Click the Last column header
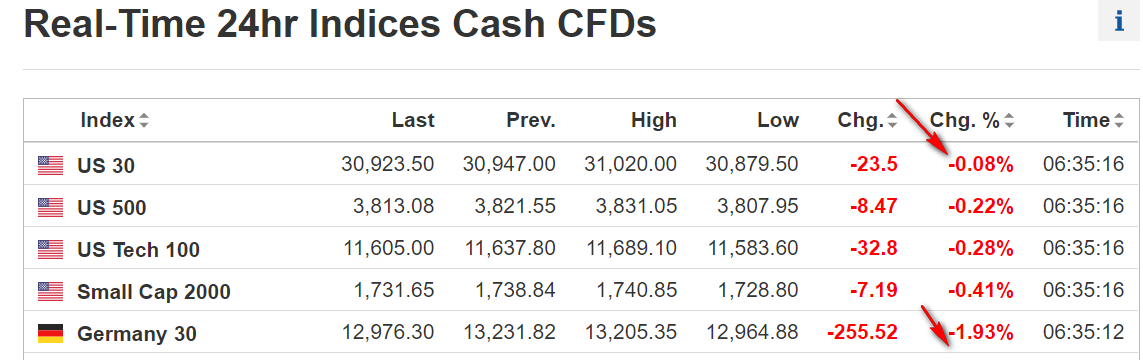Viewport: 1143px width, 360px height. pos(413,120)
